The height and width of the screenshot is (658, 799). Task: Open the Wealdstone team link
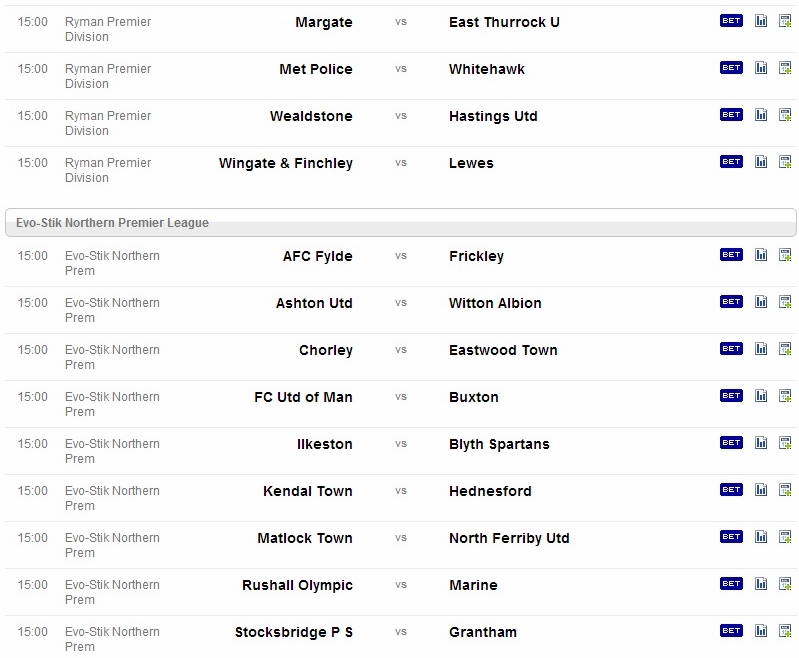311,116
